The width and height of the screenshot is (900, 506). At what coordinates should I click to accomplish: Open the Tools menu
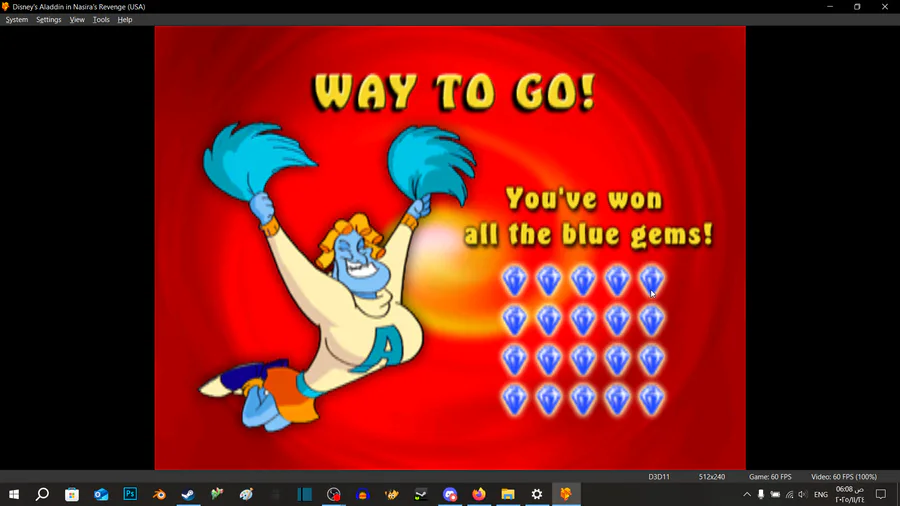tap(101, 20)
